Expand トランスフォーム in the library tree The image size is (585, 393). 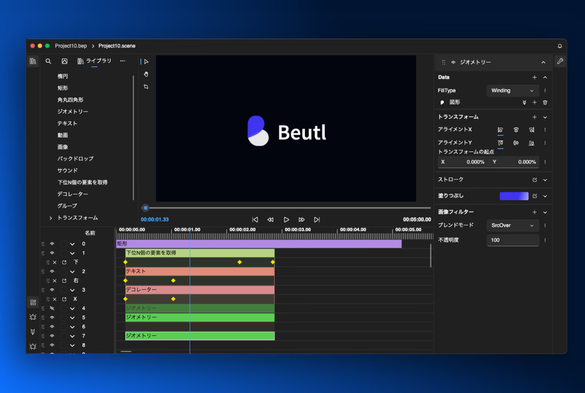51,218
